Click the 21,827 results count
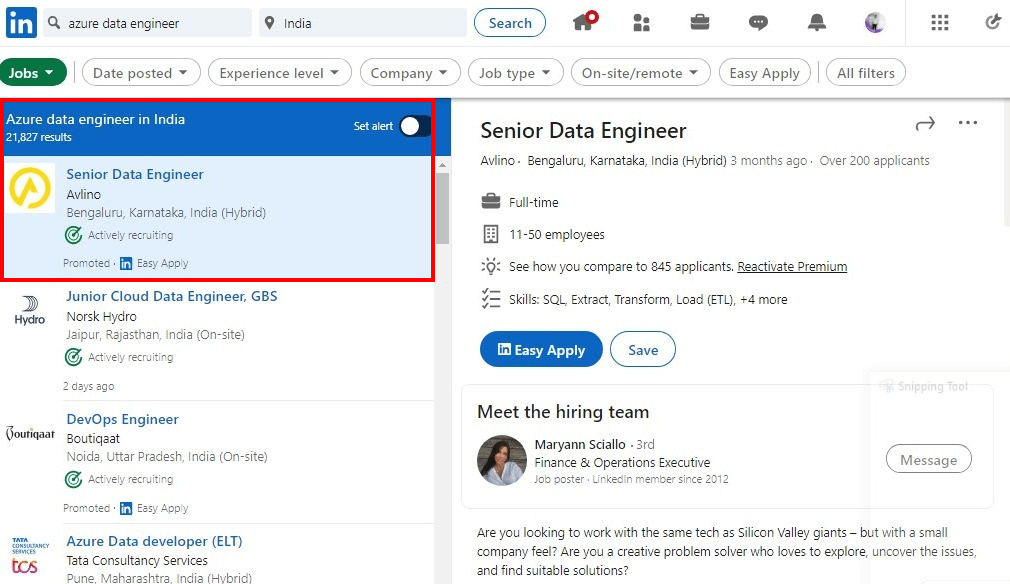1010x584 pixels. coord(39,137)
